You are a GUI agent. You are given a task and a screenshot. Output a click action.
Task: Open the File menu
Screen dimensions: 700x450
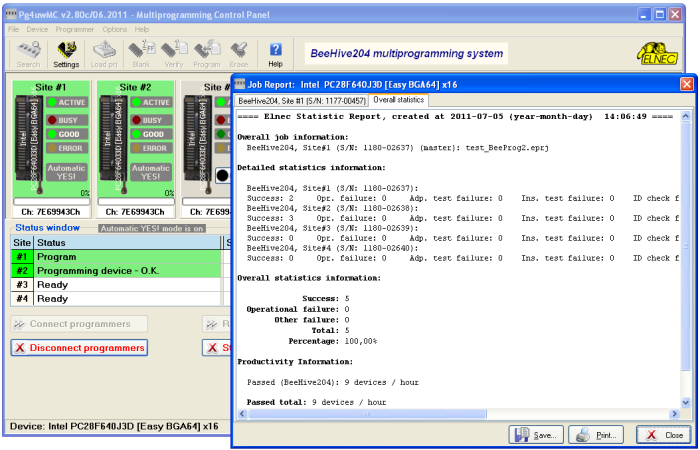click(x=13, y=29)
